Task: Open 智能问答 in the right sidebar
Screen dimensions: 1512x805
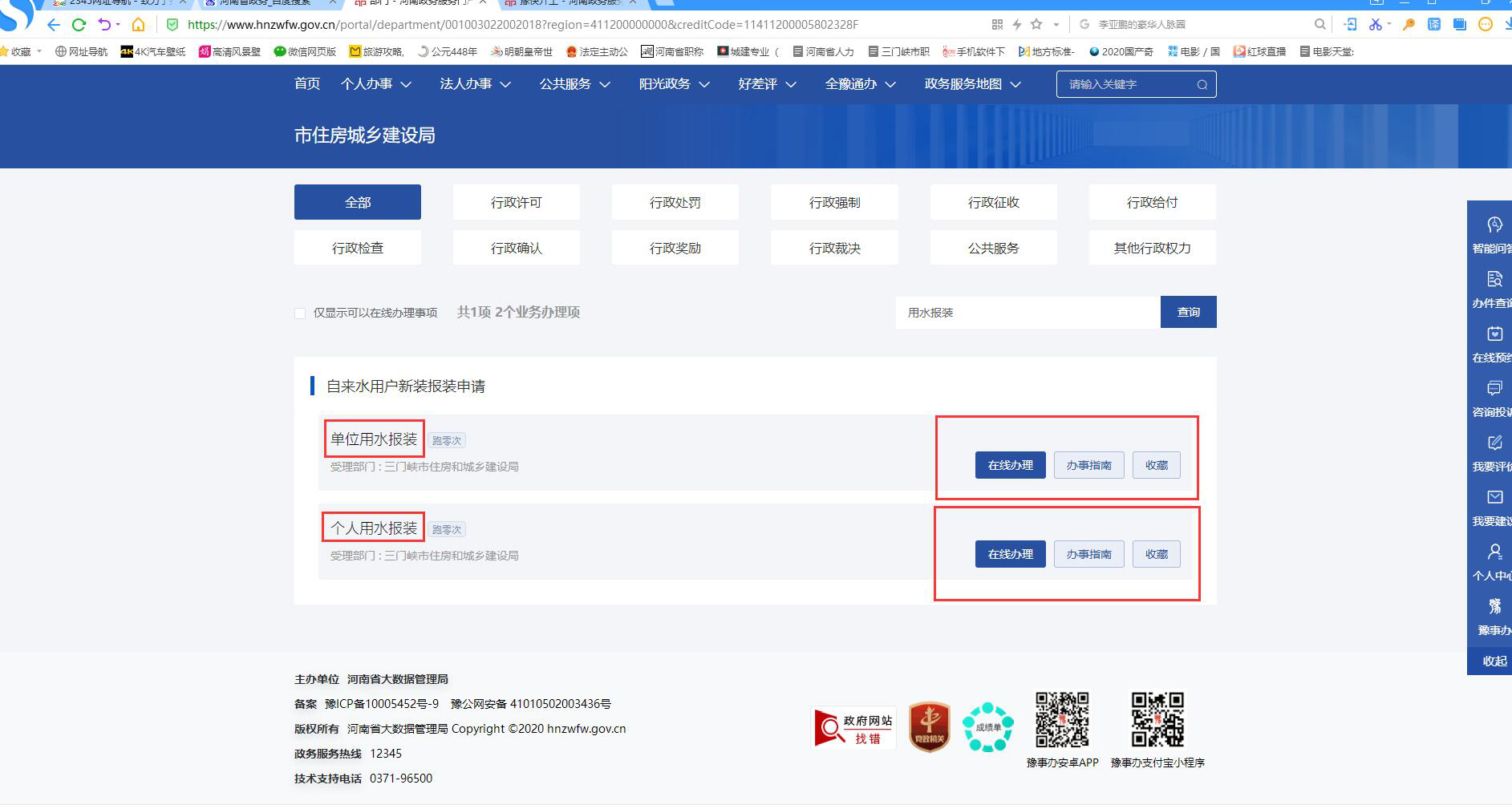Action: pyautogui.click(x=1494, y=234)
